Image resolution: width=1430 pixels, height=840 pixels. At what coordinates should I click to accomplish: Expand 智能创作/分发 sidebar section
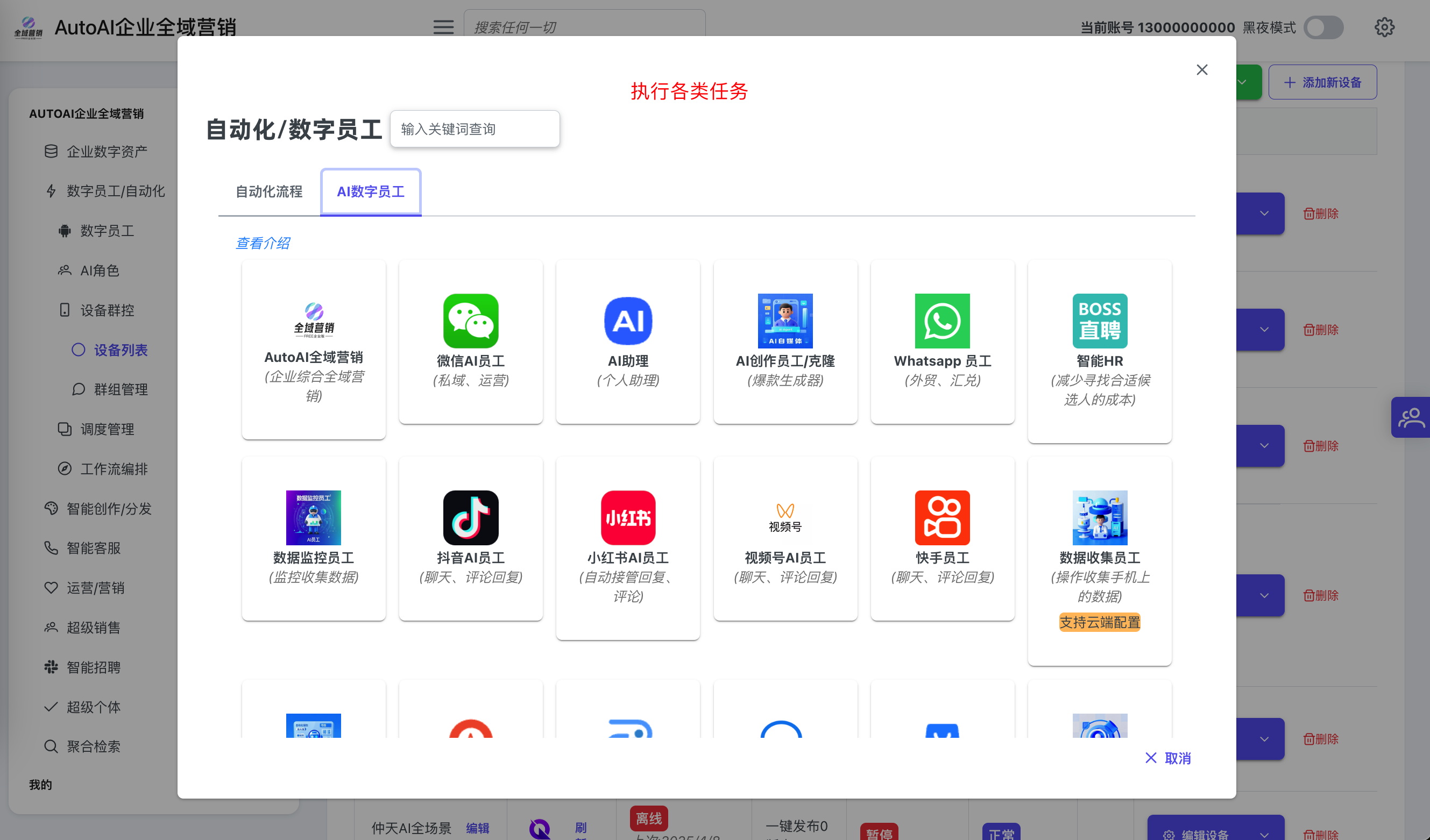pos(97,509)
